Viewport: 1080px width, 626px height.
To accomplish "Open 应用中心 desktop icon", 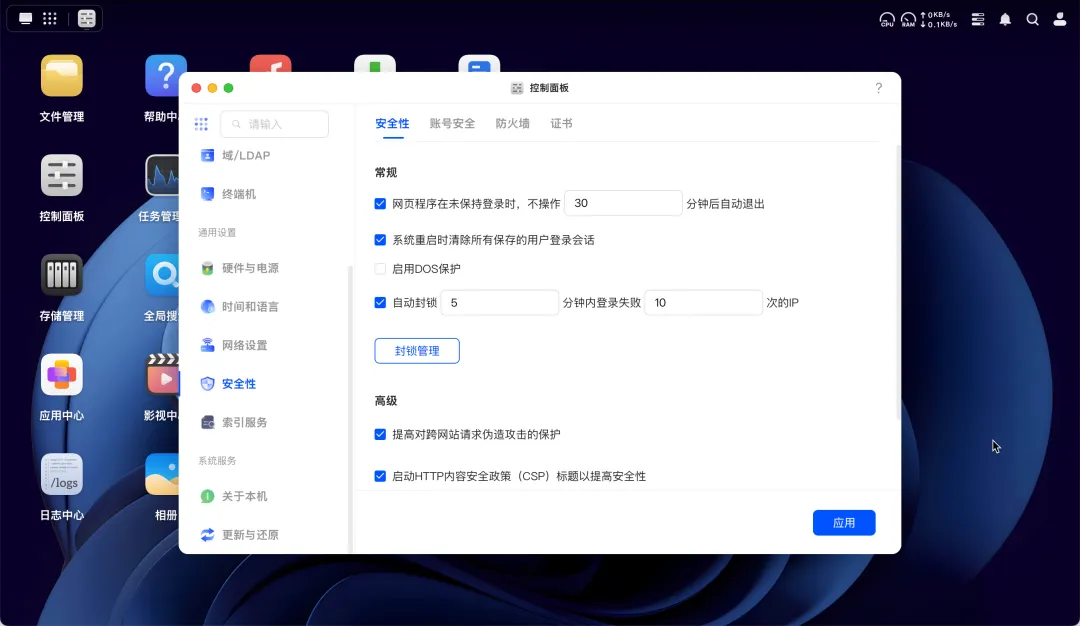I will click(61, 375).
